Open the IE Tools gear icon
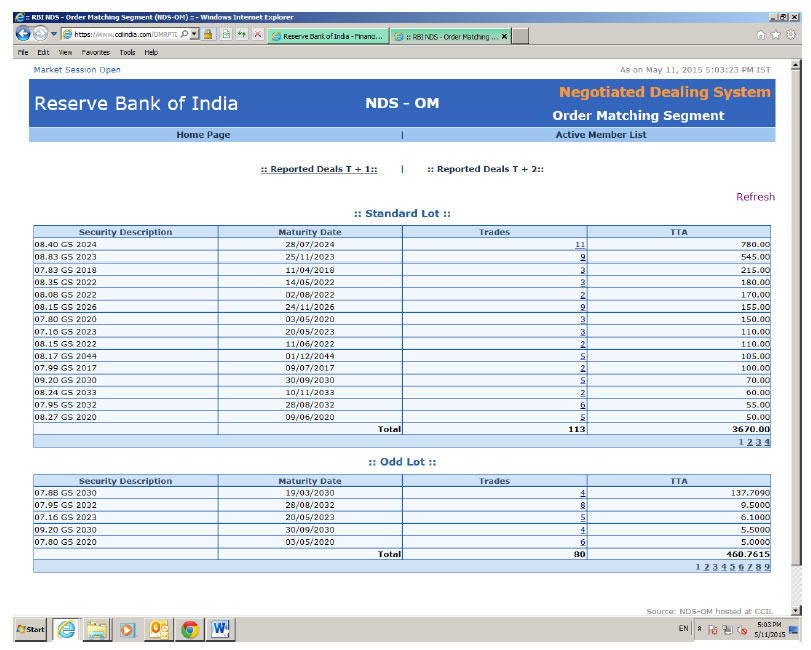This screenshot has height=650, width=811. tap(792, 35)
